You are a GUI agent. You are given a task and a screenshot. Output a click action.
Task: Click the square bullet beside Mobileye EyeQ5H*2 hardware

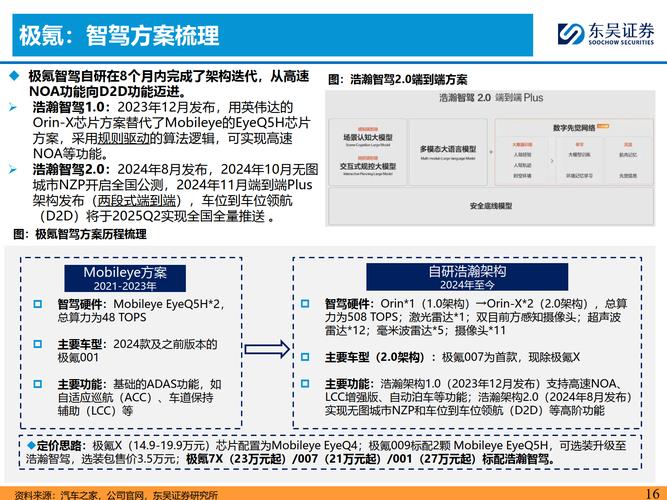[38, 304]
